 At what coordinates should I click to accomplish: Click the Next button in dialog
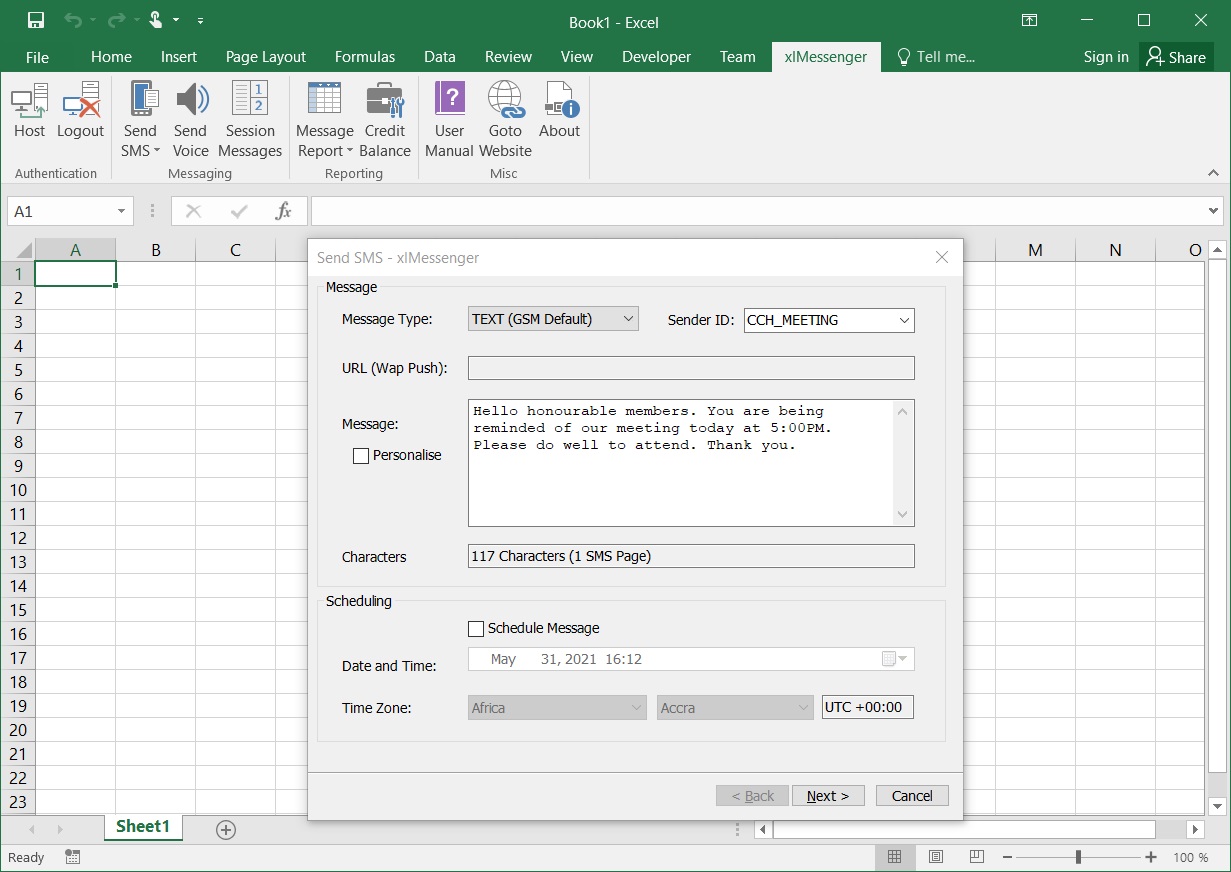click(x=828, y=796)
